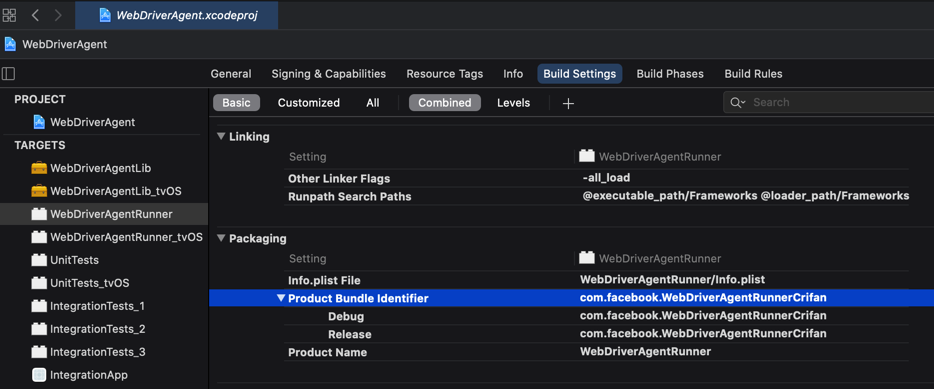934x389 pixels.
Task: Select the Other Linker Flags setting
Action: [339, 179]
